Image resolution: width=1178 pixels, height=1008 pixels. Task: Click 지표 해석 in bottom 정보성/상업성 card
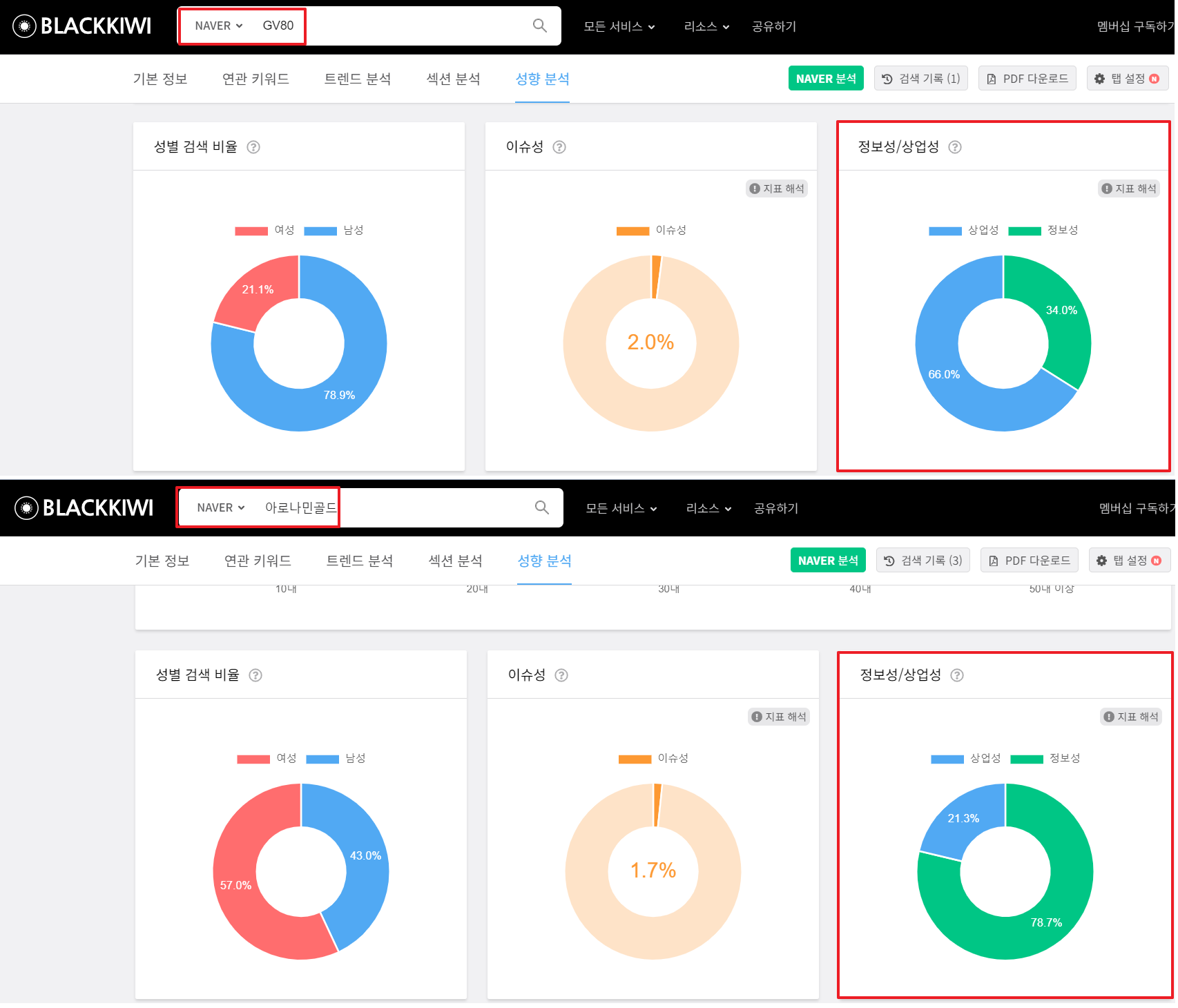click(x=1131, y=717)
